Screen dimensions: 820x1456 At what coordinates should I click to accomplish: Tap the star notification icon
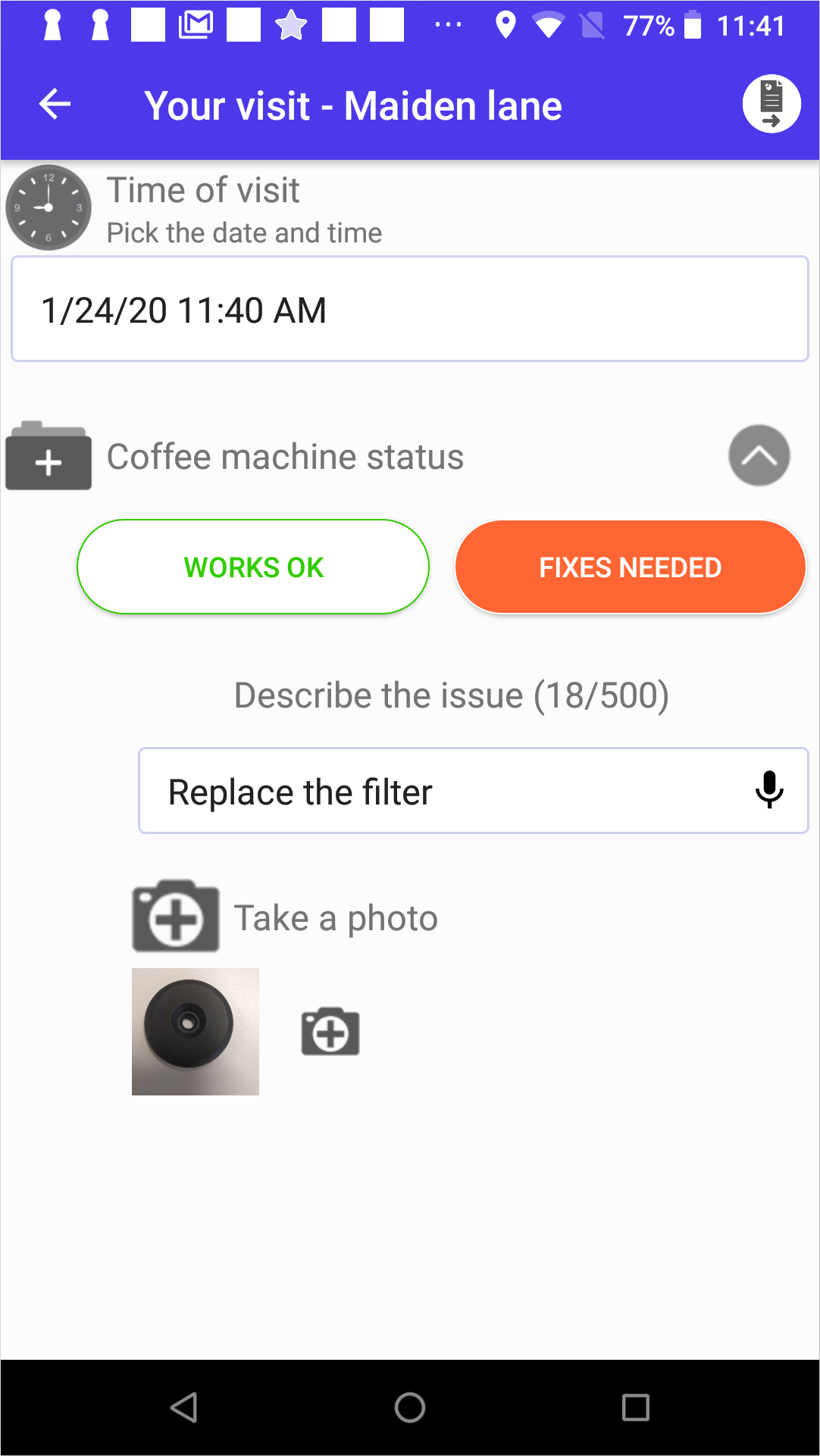291,26
